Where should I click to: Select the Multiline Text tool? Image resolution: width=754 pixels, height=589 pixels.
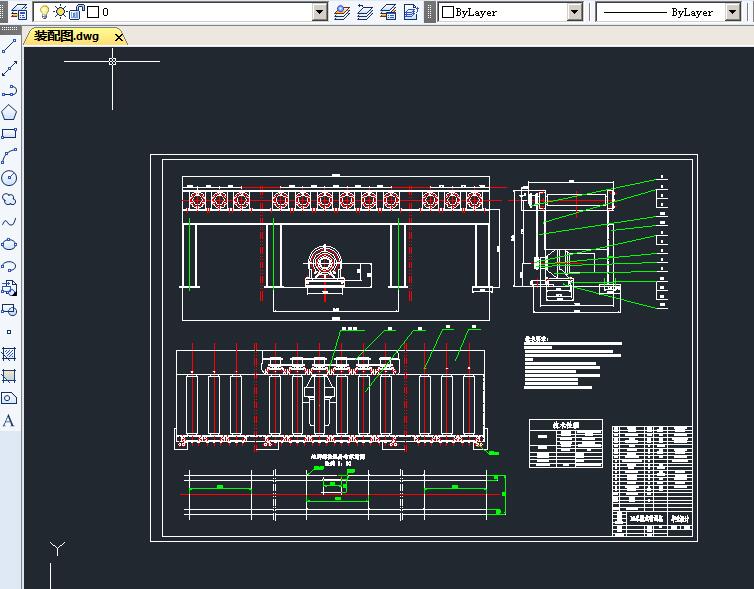coord(9,421)
